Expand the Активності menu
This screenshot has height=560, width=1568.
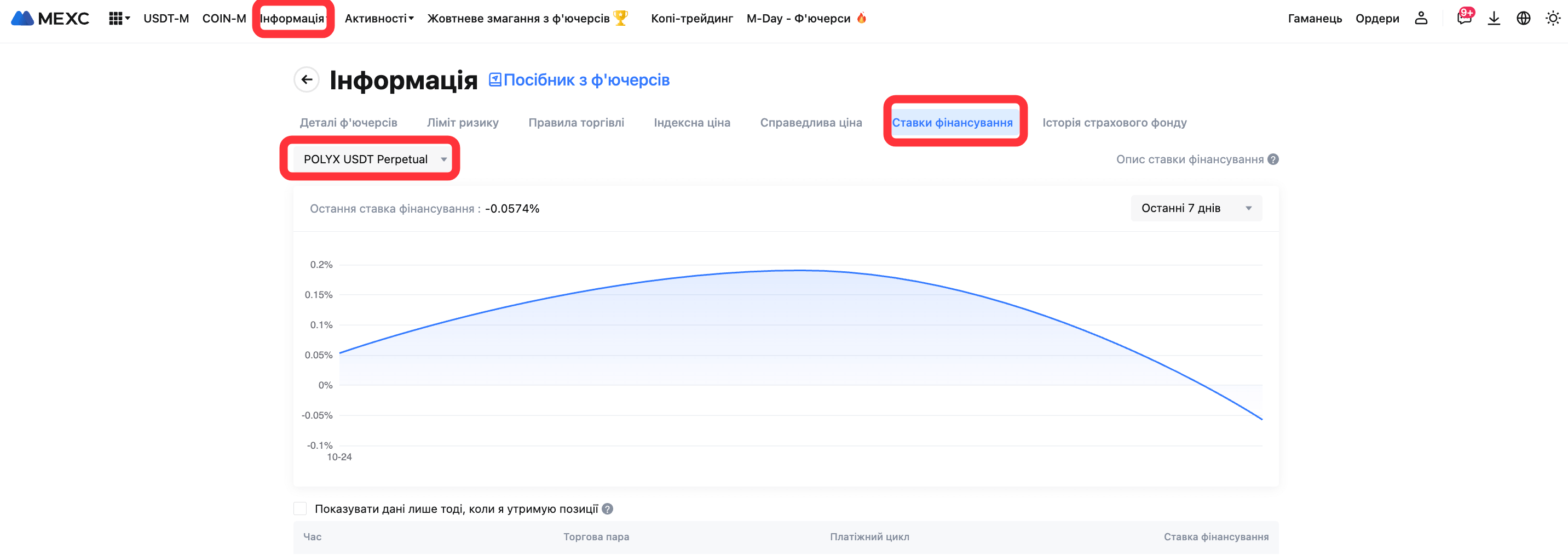[379, 18]
